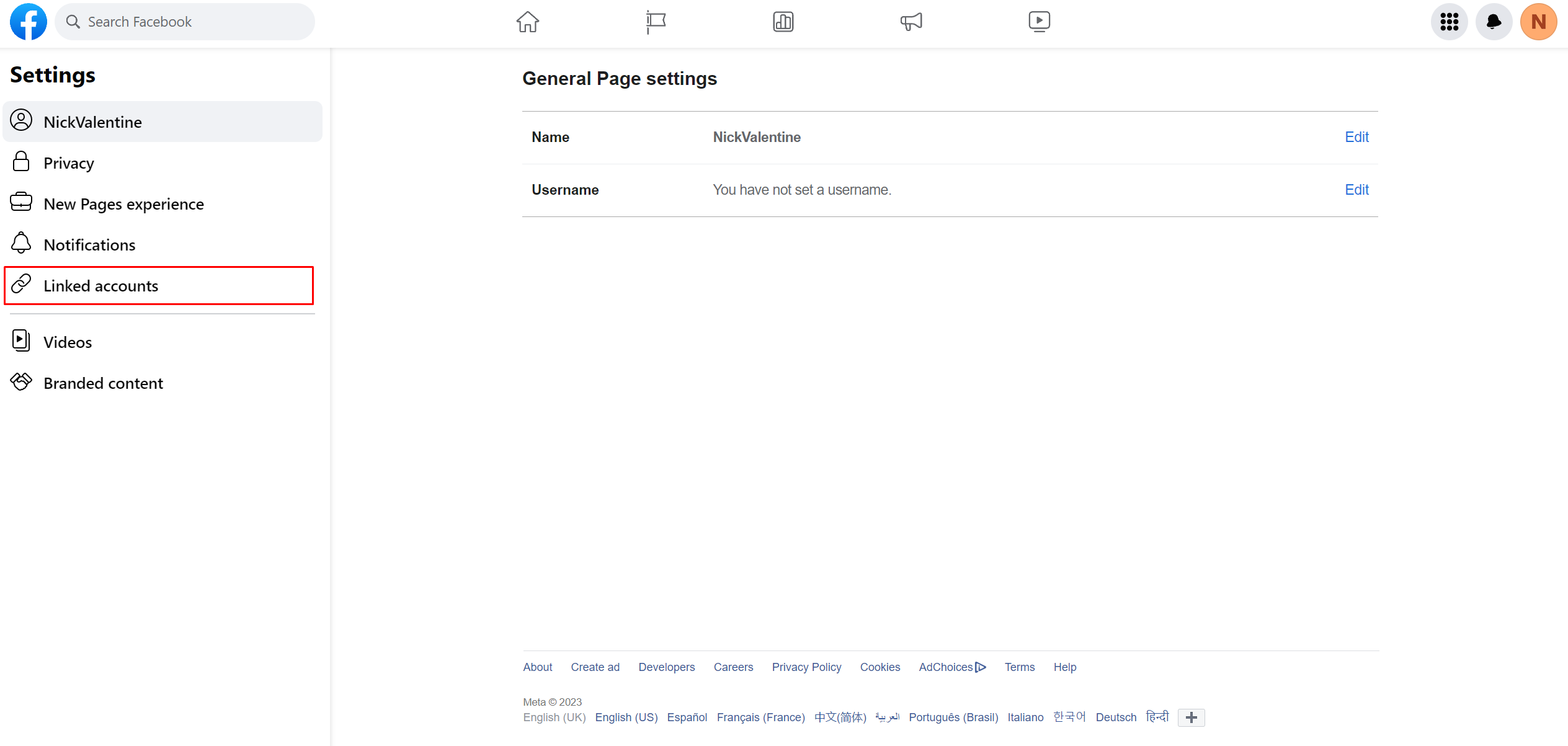Open Notifications settings in sidebar

pos(89,245)
